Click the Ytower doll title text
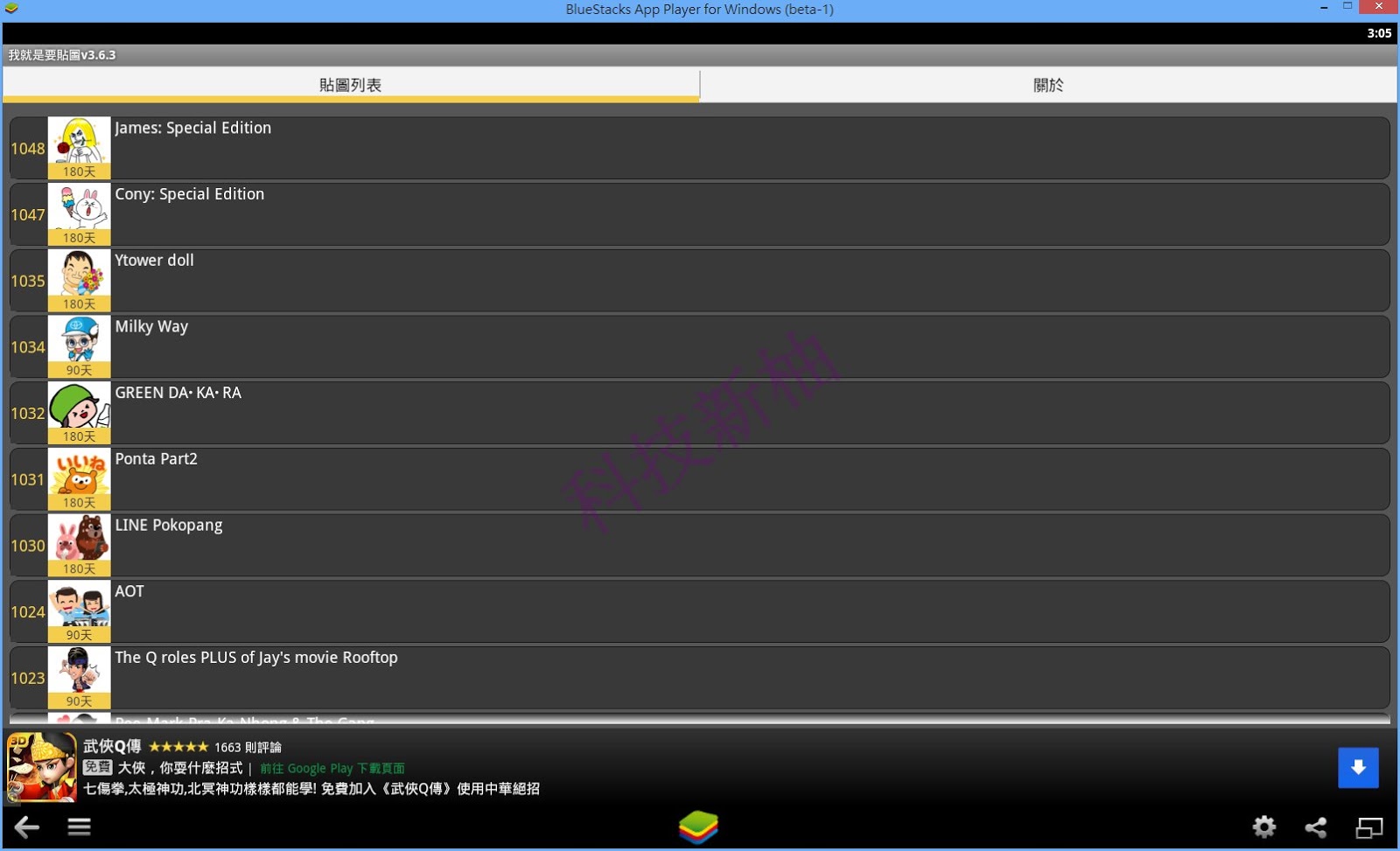This screenshot has height=851, width=1400. (155, 261)
